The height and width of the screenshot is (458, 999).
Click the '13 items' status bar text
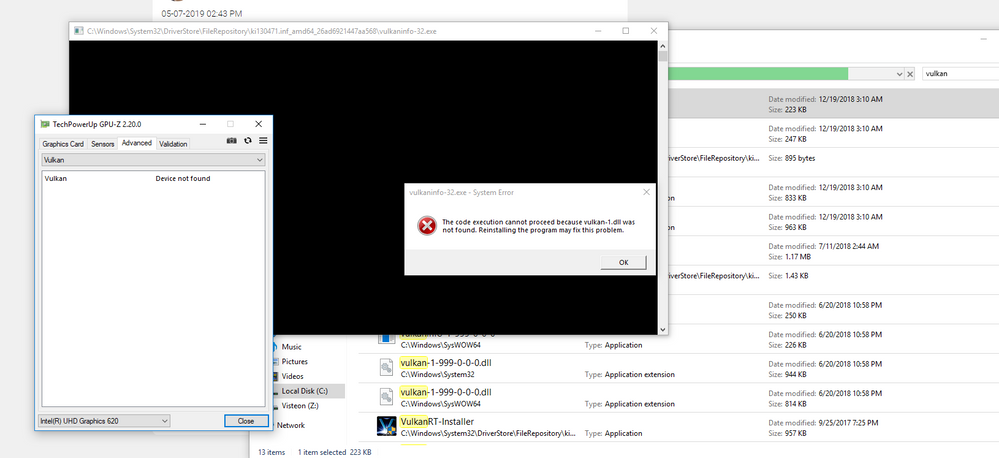coord(271,452)
